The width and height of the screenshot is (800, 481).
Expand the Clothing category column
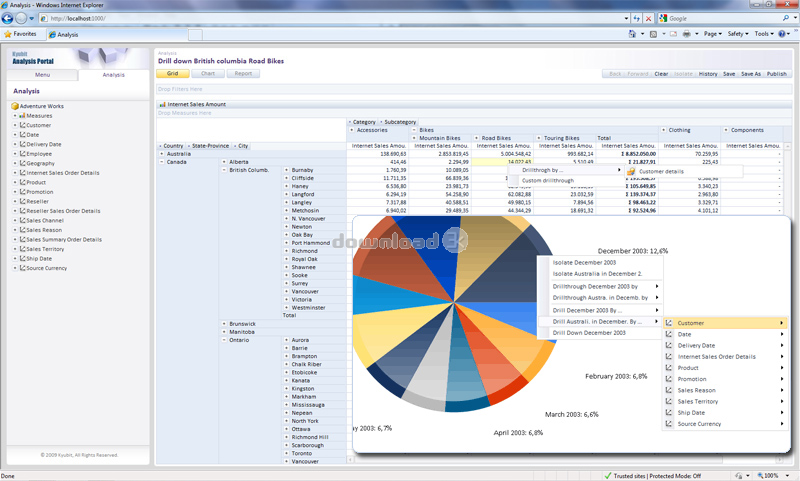[663, 130]
